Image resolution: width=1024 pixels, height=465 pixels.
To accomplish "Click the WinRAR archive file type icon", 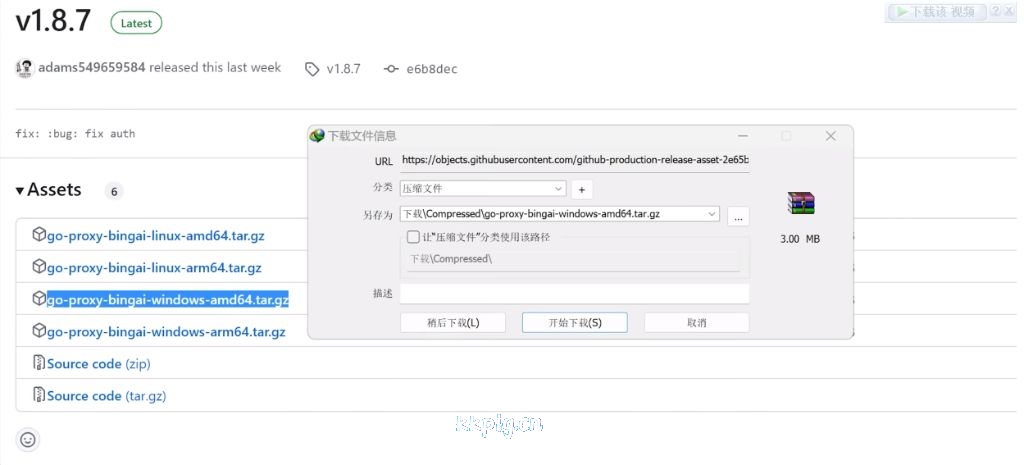I will click(801, 203).
